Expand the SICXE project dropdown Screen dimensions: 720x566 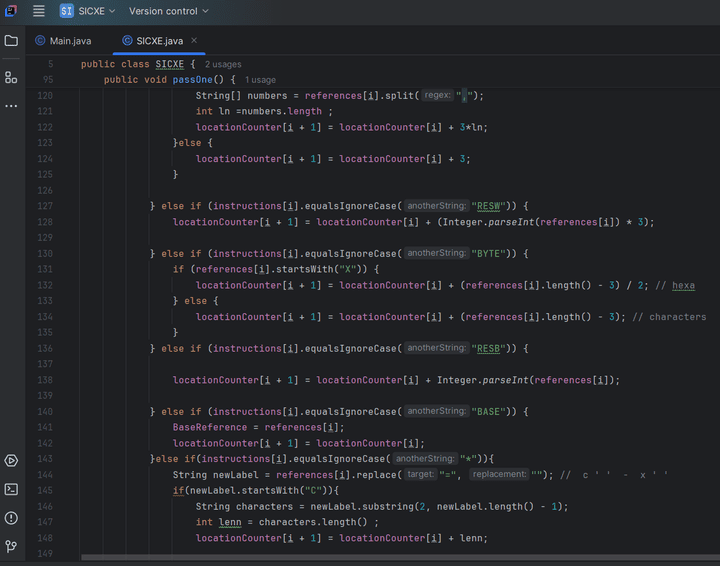click(x=88, y=11)
